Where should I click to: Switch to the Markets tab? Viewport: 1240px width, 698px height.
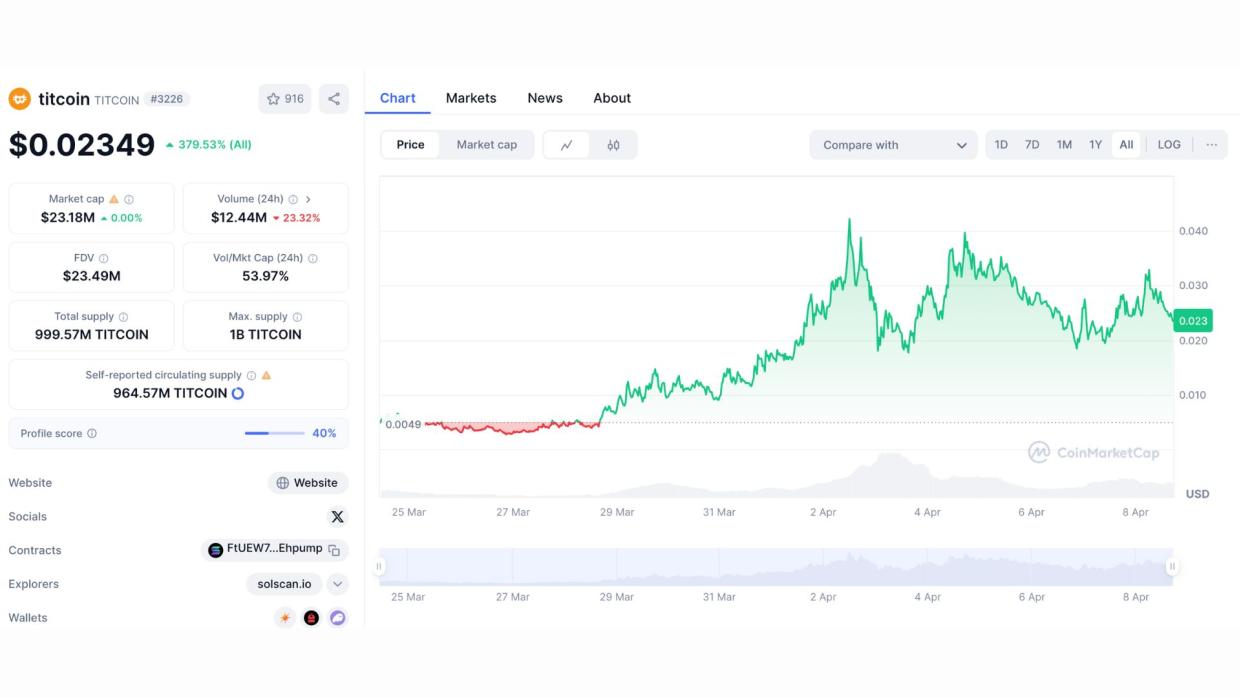point(471,98)
